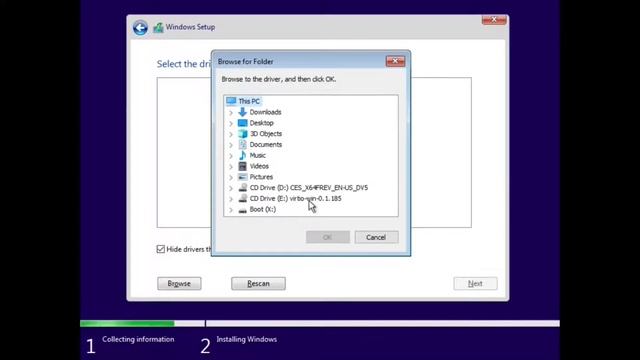The height and width of the screenshot is (360, 640).
Task: Click the green setup progress bar
Action: [127, 324]
